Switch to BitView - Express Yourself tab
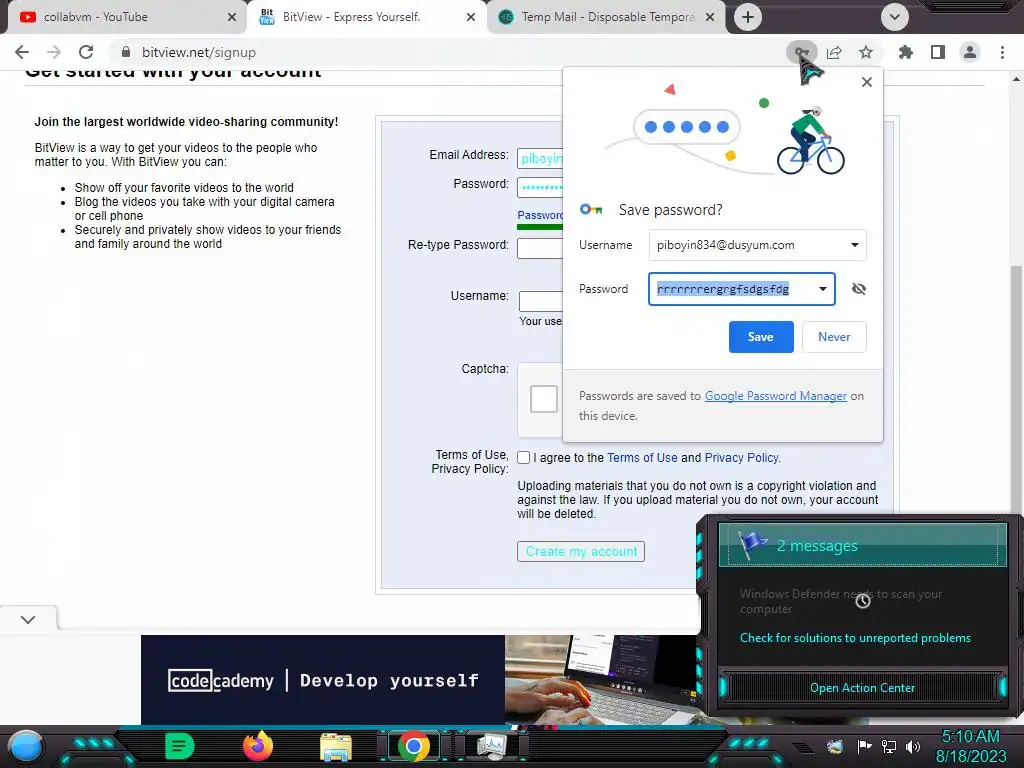The height and width of the screenshot is (768, 1024). tap(366, 17)
